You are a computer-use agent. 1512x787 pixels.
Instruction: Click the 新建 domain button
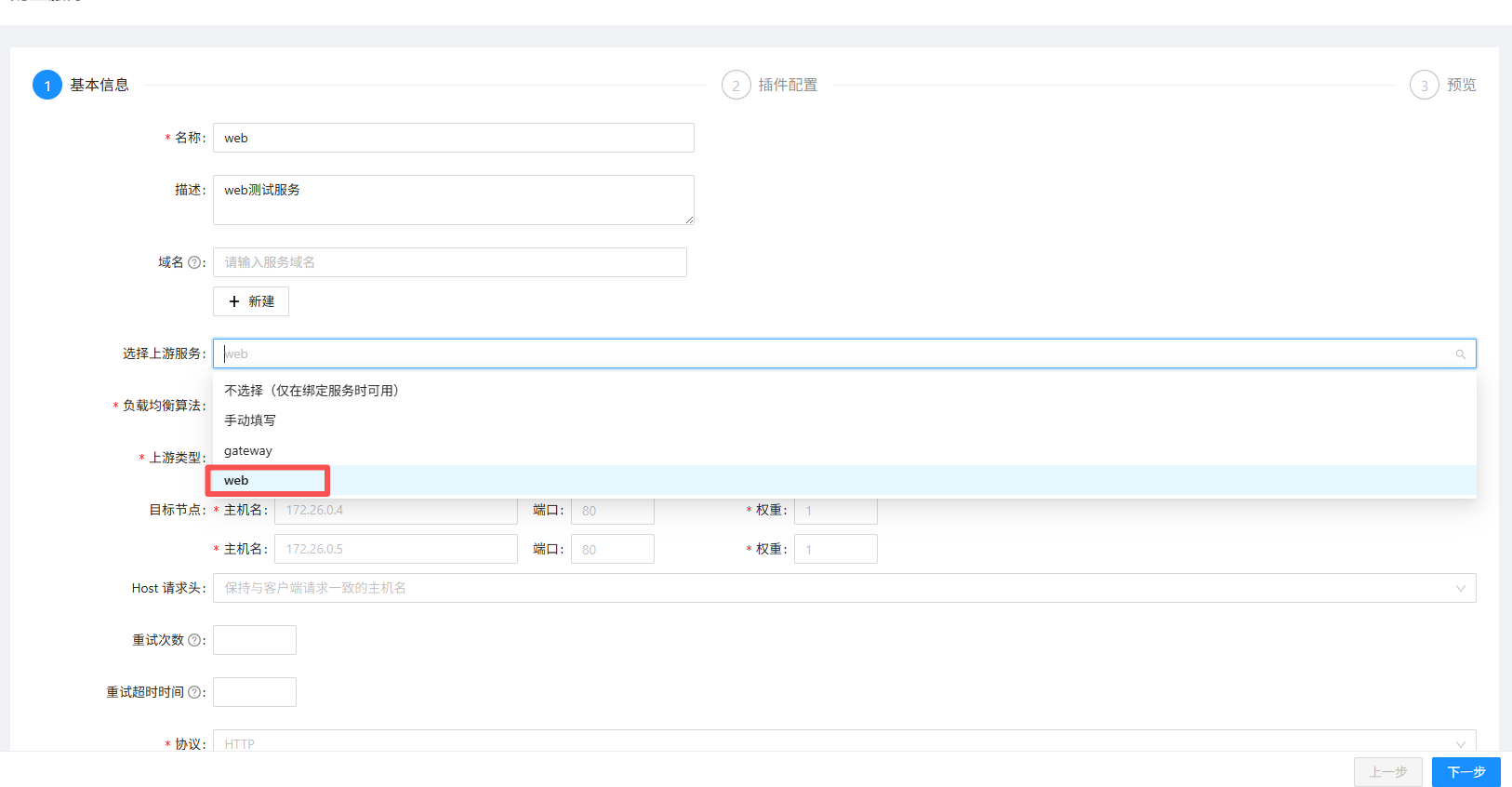pyautogui.click(x=251, y=301)
